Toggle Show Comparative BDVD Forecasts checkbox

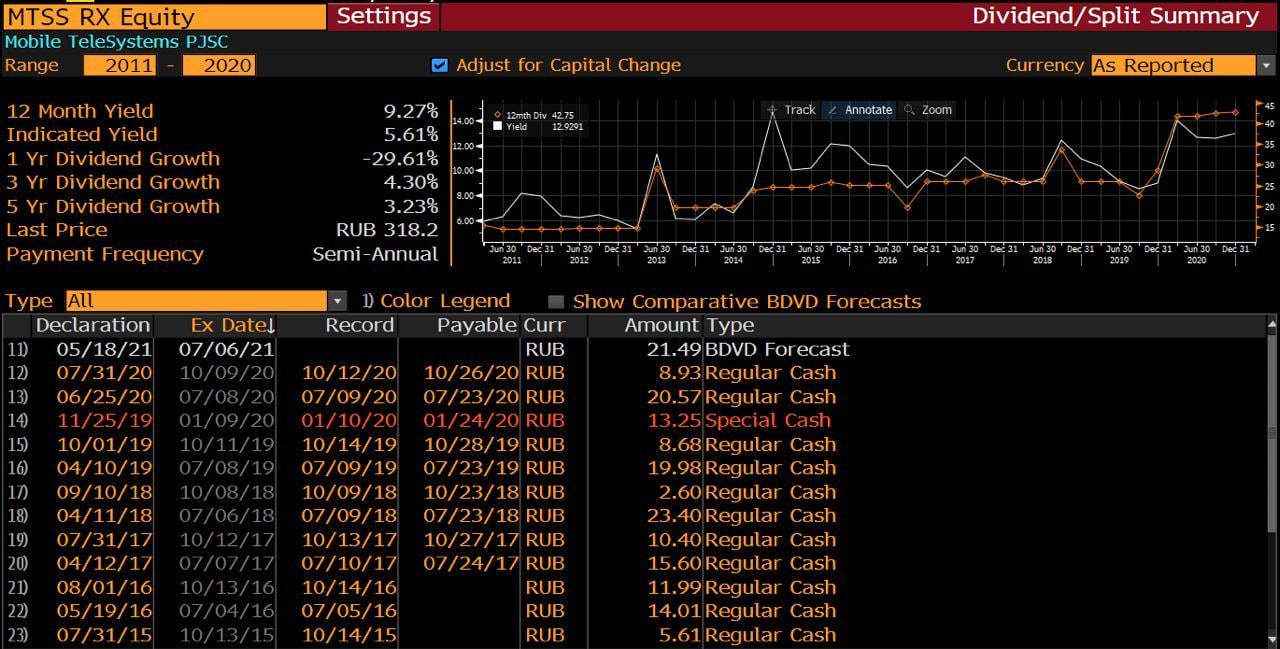tap(556, 301)
